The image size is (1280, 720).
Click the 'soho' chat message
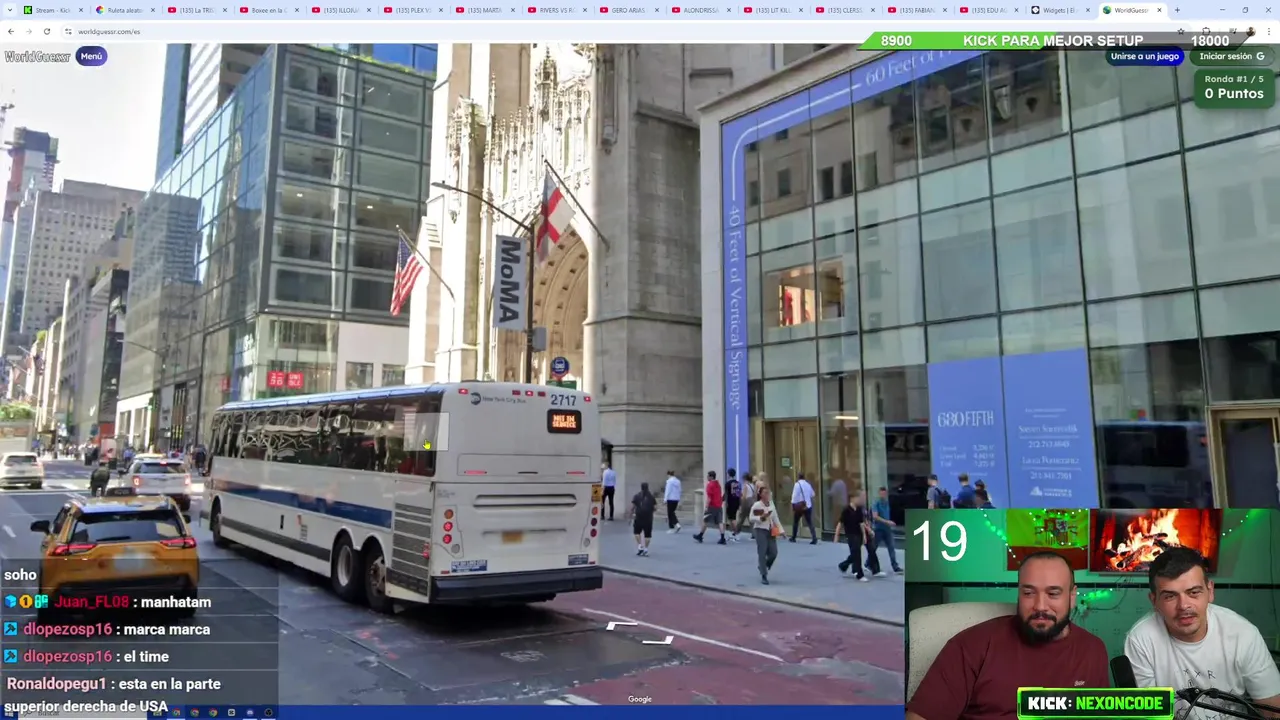[x=20, y=574]
